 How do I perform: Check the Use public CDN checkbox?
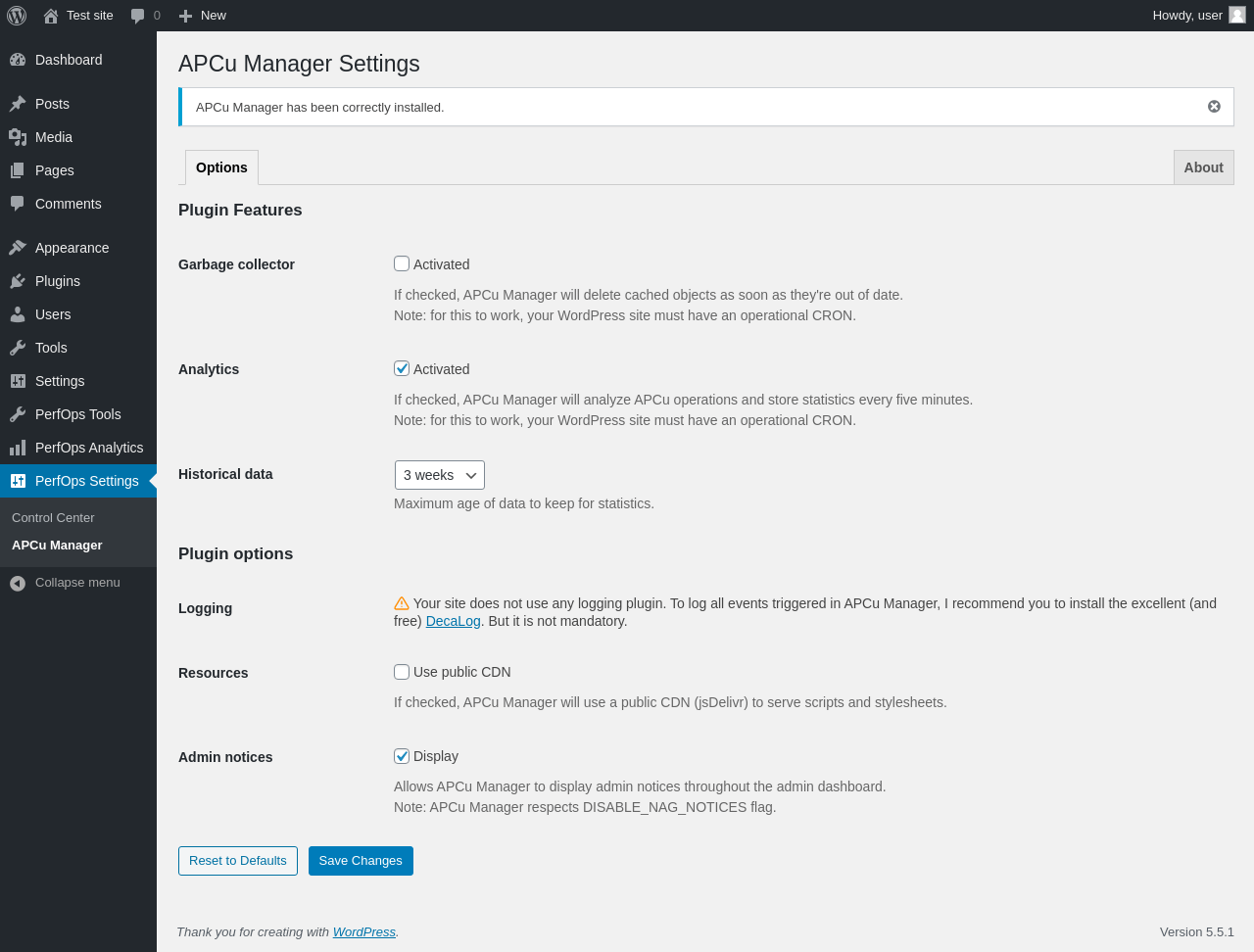[x=402, y=672]
